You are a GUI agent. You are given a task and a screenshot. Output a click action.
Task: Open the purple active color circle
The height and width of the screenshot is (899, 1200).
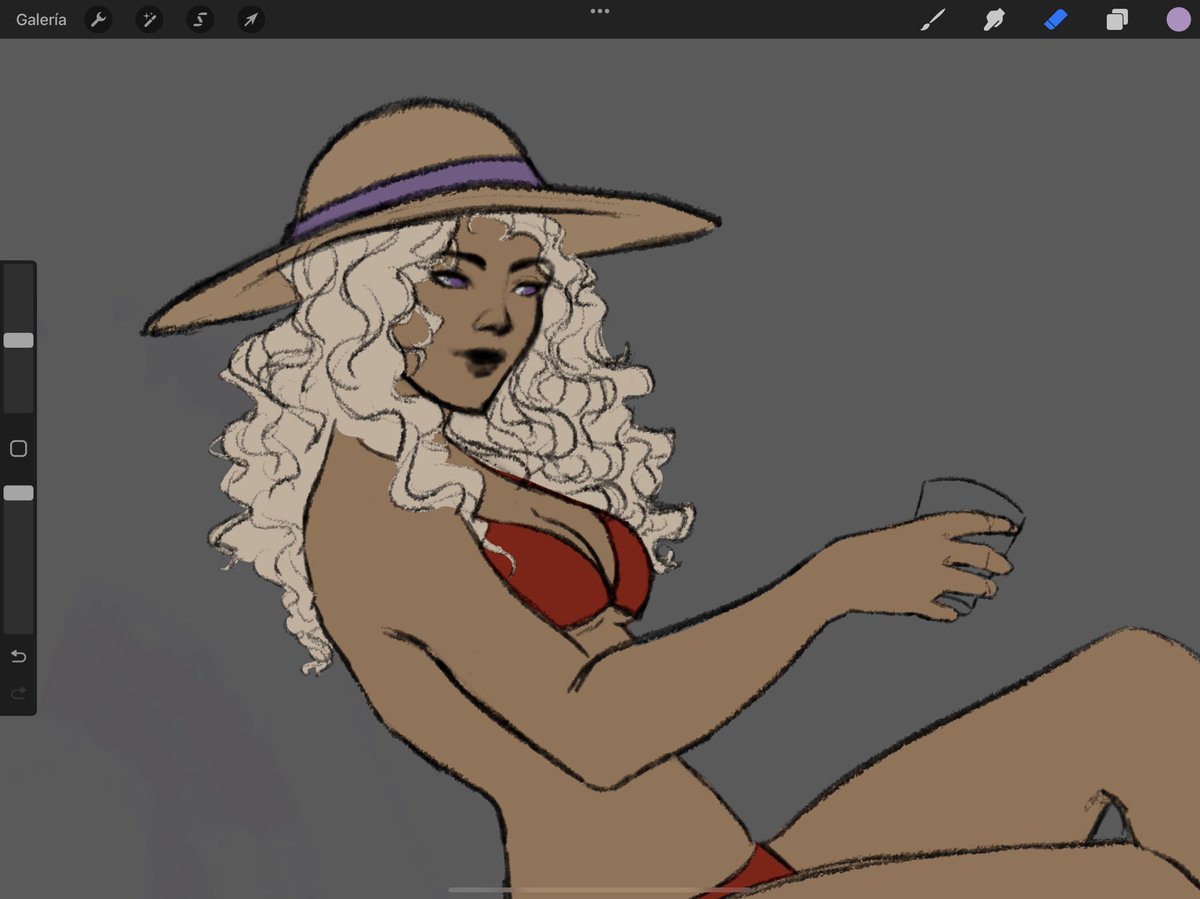pos(1178,19)
